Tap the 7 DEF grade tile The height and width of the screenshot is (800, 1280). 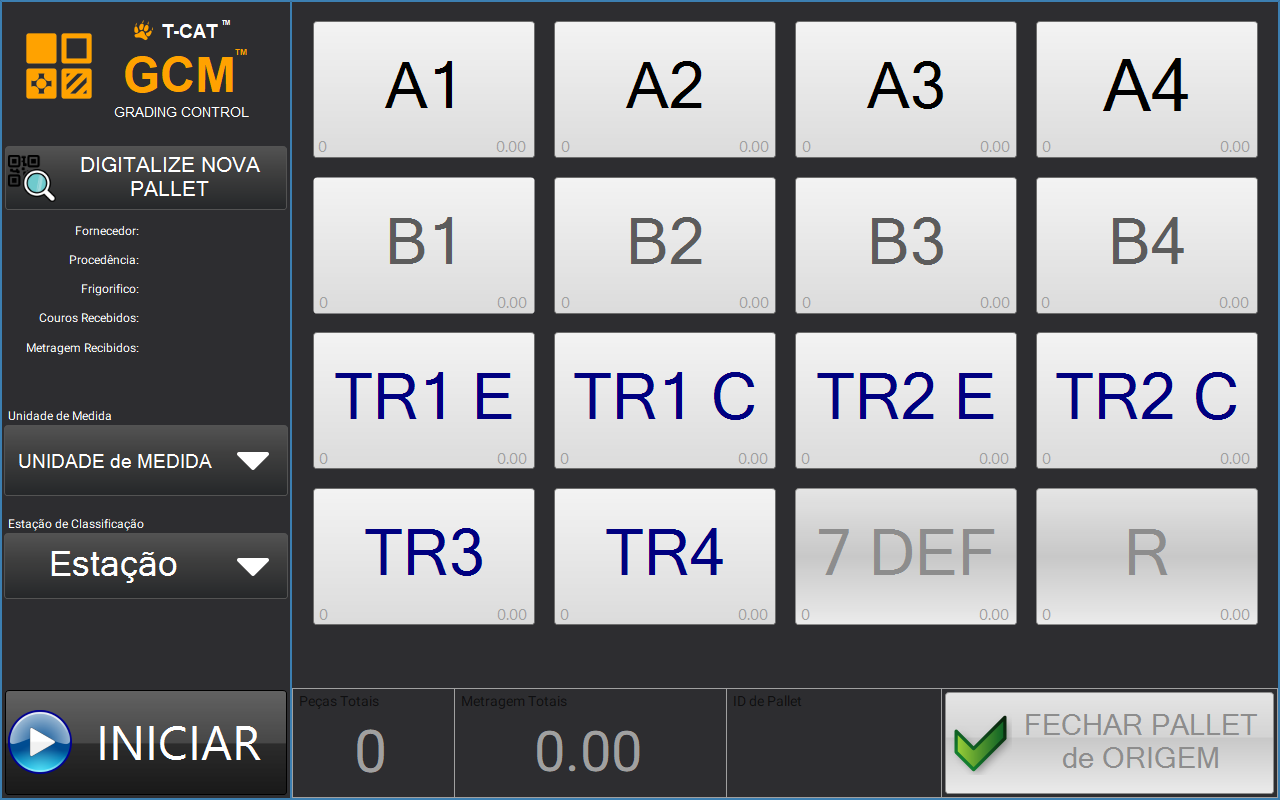[906, 557]
